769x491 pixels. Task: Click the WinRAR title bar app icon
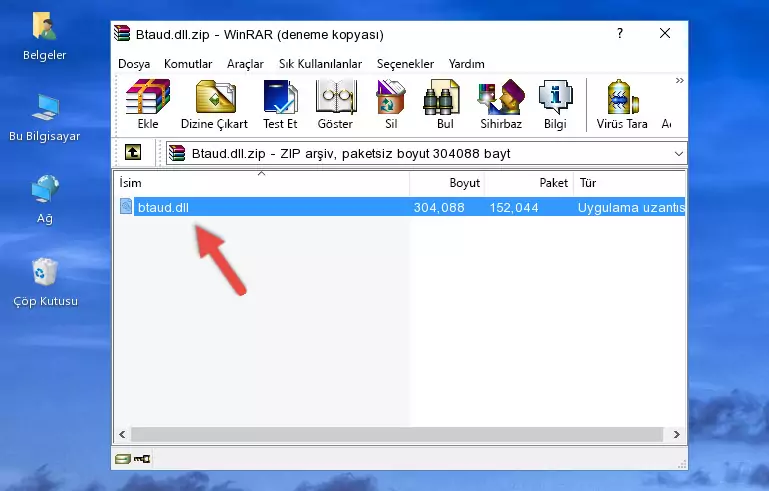click(122, 33)
